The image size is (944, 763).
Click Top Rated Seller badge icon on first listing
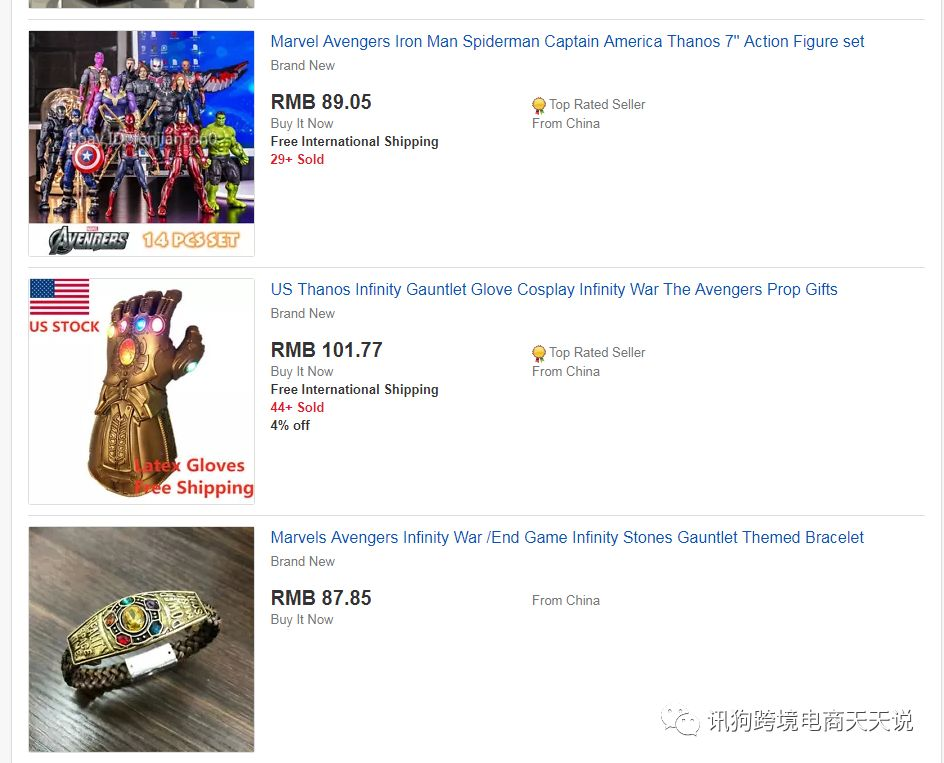(x=539, y=105)
